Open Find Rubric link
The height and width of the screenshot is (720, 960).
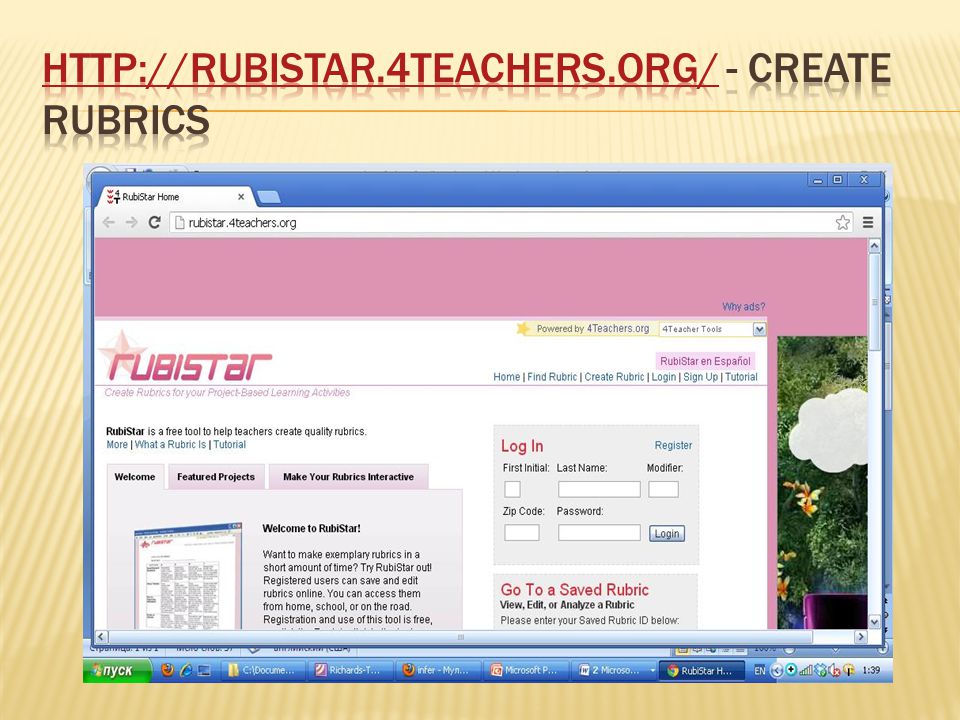[552, 377]
